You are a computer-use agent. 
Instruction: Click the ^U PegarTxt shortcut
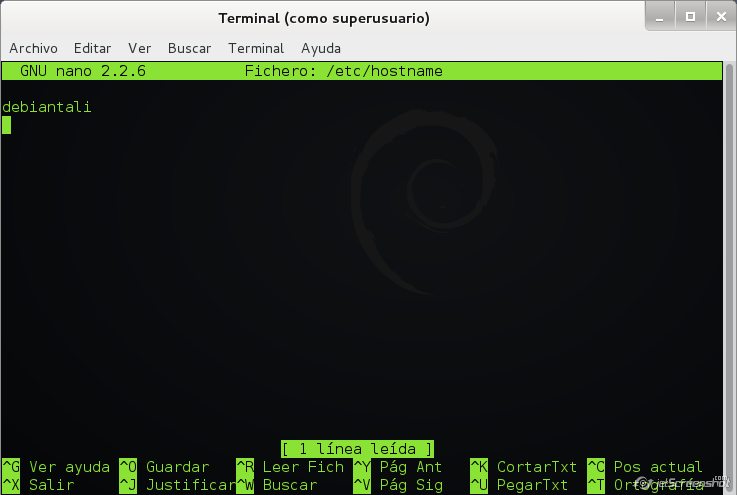pyautogui.click(x=519, y=485)
